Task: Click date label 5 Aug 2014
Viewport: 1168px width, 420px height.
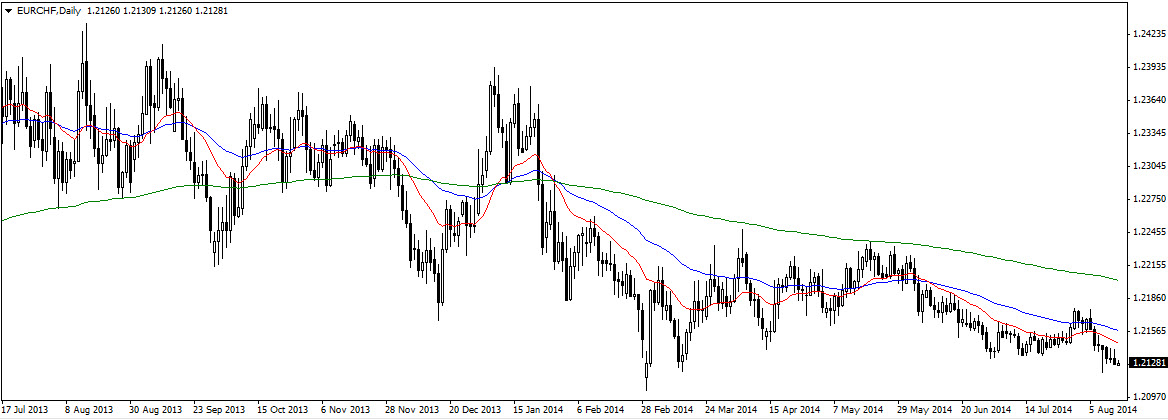Action: pos(1114,410)
